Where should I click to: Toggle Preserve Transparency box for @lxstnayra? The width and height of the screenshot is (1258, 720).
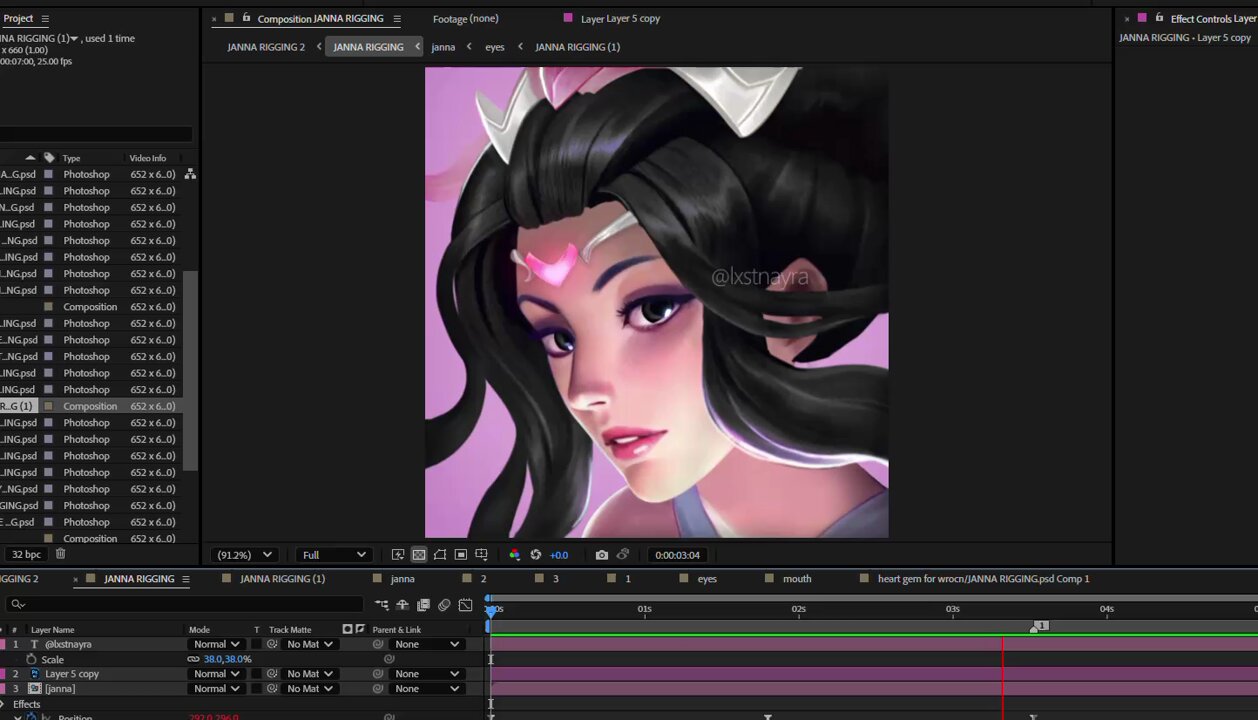256,645
